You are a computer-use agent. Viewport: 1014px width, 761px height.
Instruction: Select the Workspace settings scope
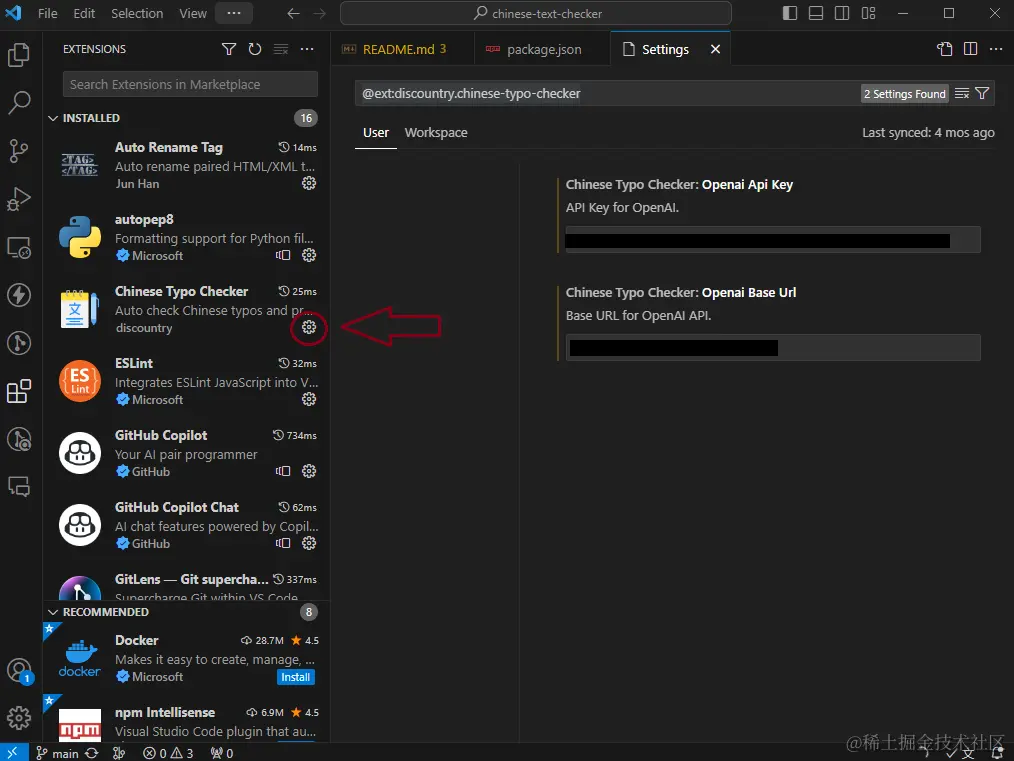(x=436, y=133)
